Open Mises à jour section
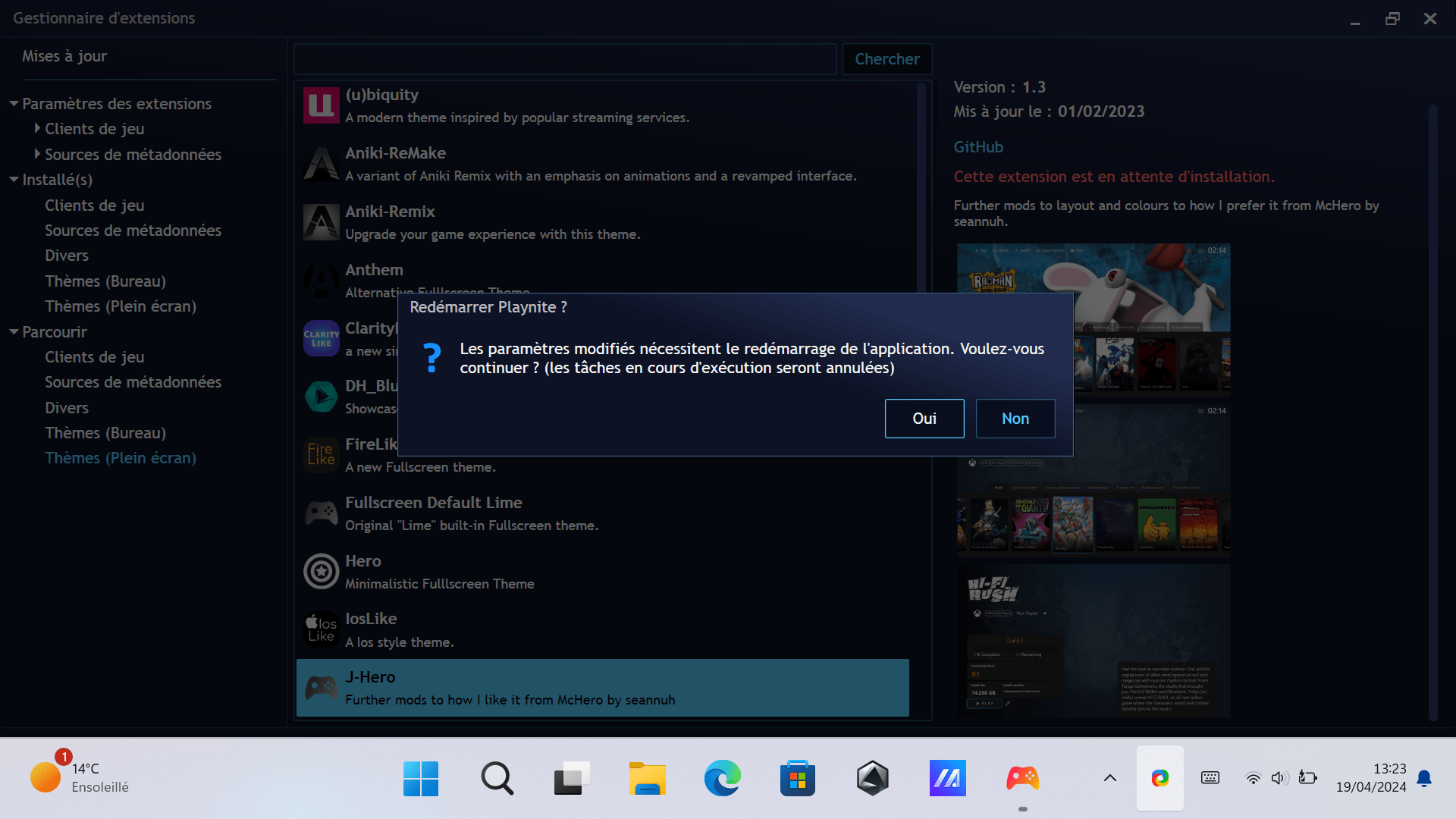Viewport: 1456px width, 819px height. tap(64, 56)
